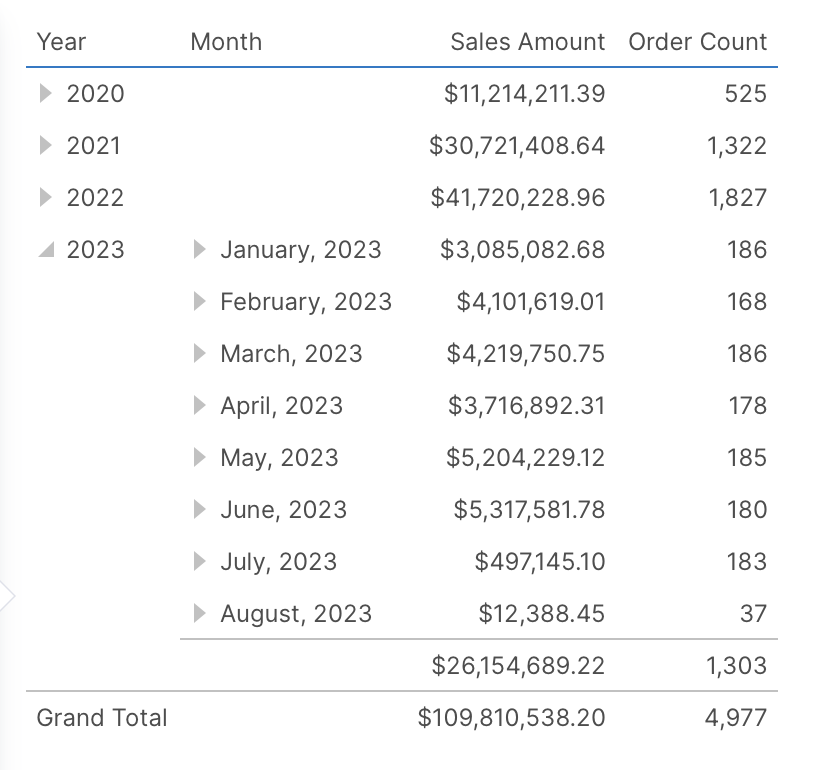Expand February, 2023 month row
Viewport: 832px width, 770px height.
pos(200,302)
